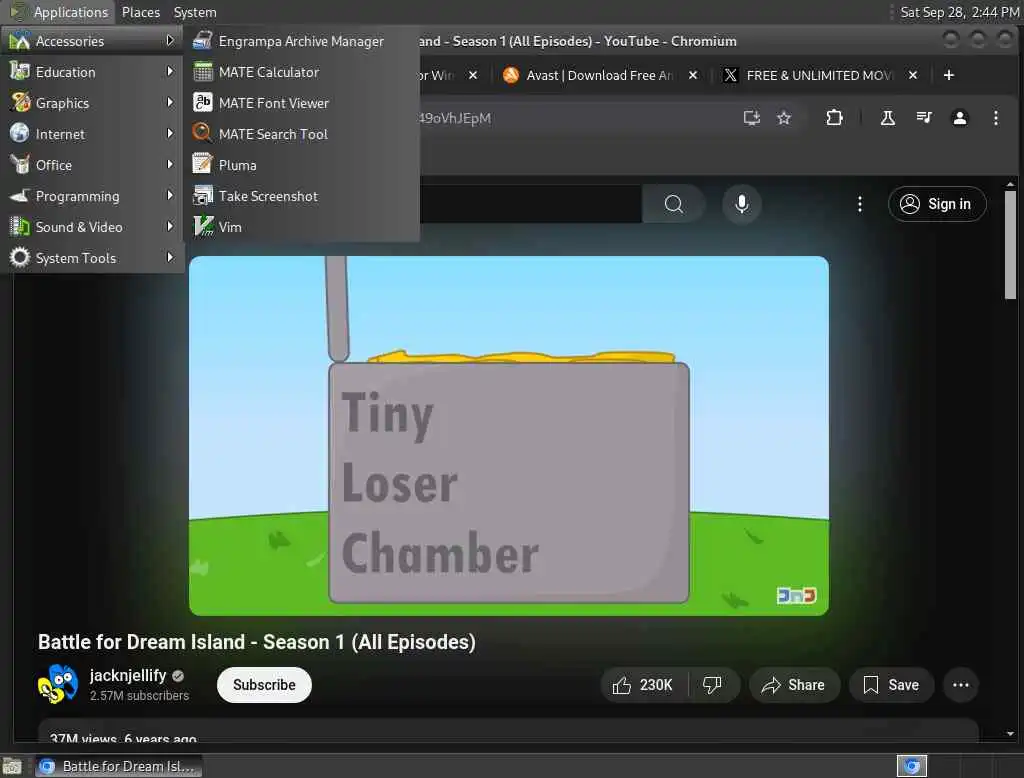
Task: Open the jacknjellify channel avatar
Action: point(57,685)
